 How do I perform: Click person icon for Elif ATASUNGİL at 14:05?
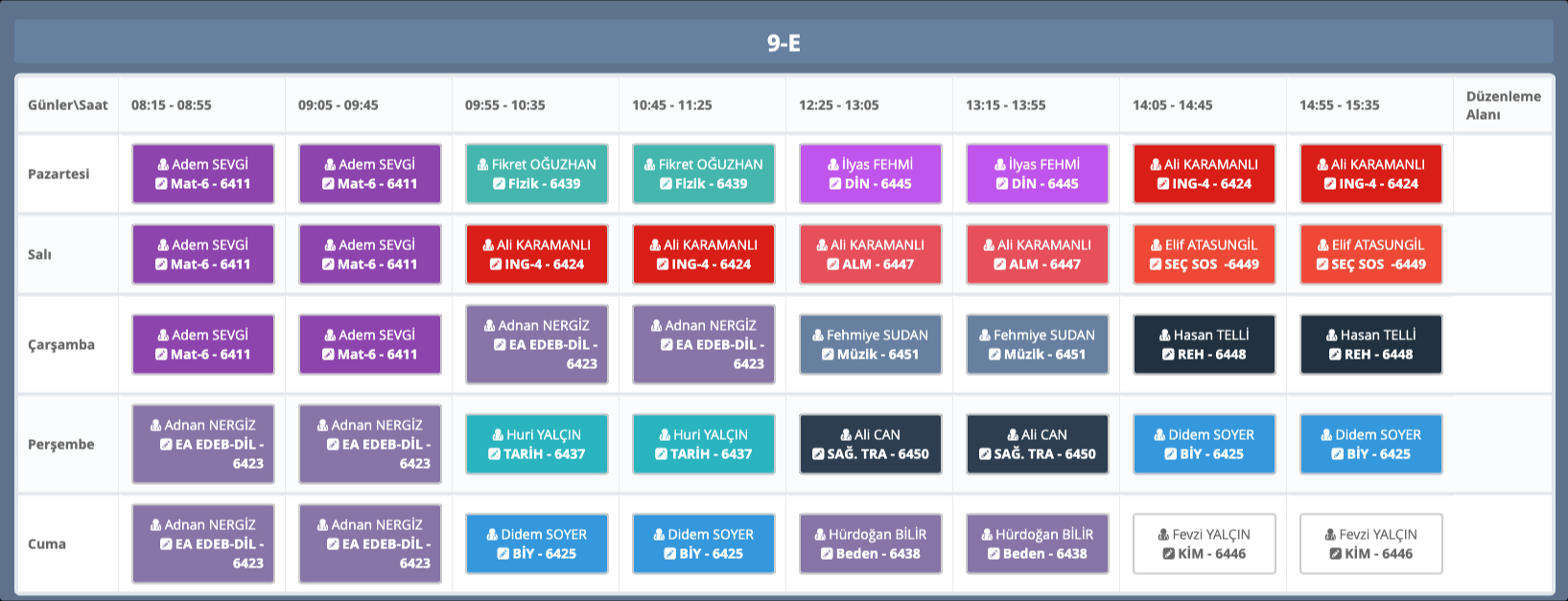coord(1157,245)
